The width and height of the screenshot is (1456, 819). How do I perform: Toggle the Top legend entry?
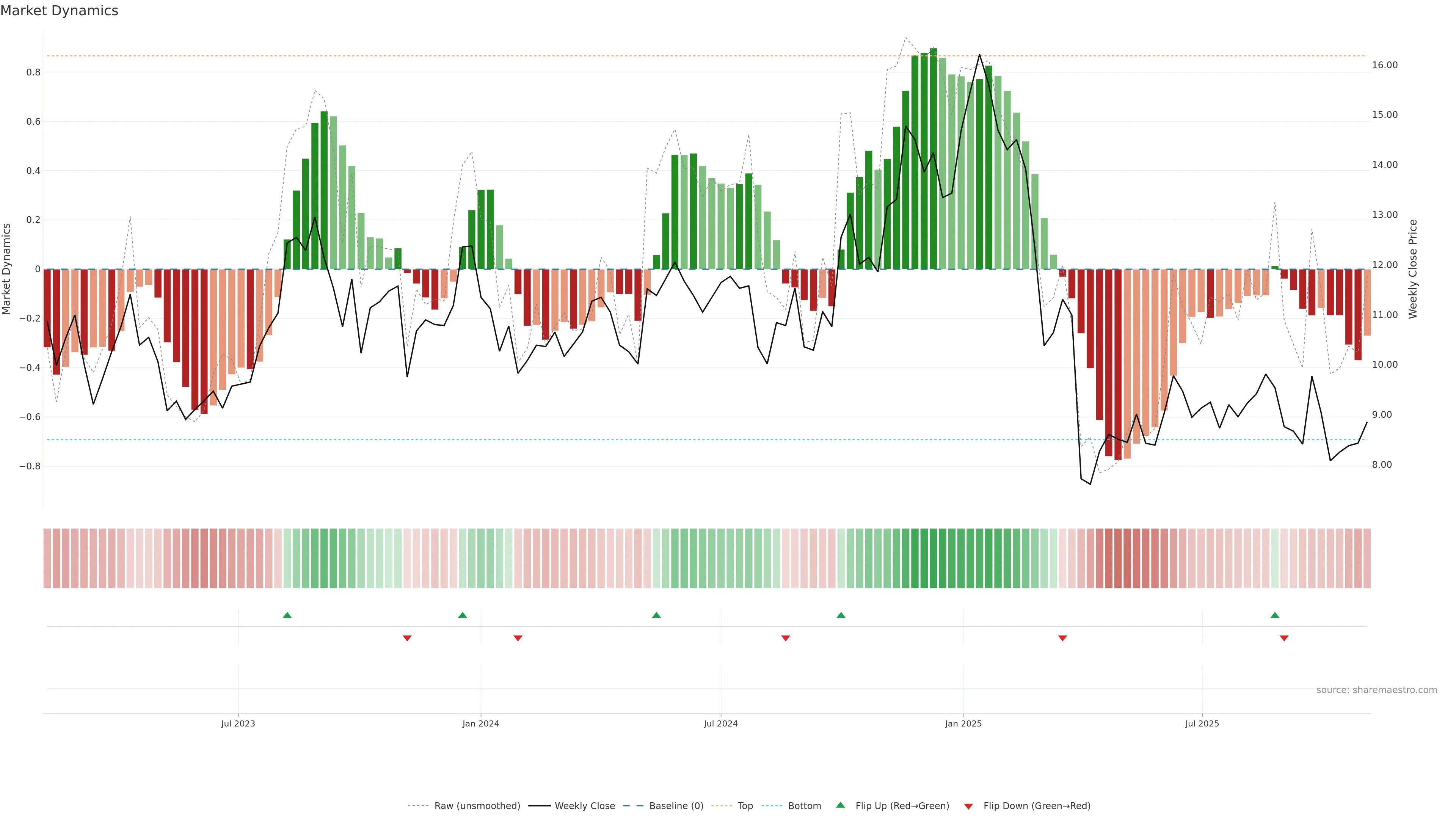tap(745, 806)
